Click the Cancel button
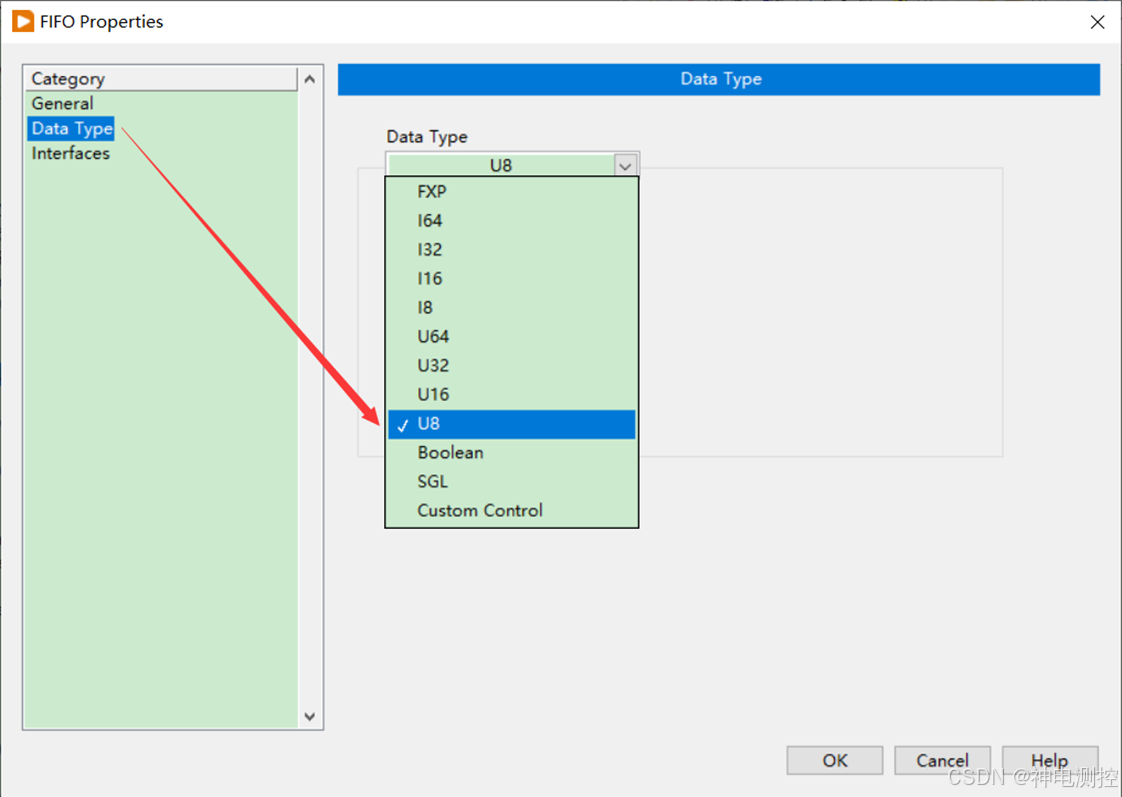Screen dimensions: 1122x797 click(x=942, y=760)
